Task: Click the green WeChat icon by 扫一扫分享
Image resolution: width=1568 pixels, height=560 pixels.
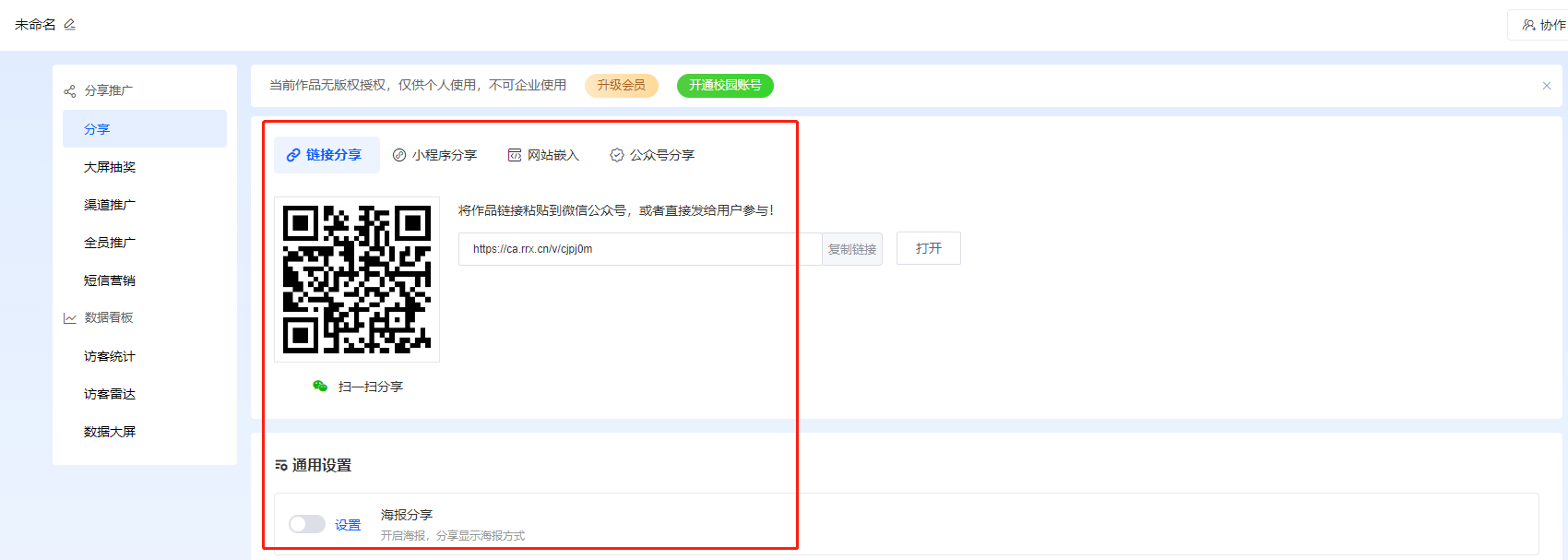Action: 320,387
